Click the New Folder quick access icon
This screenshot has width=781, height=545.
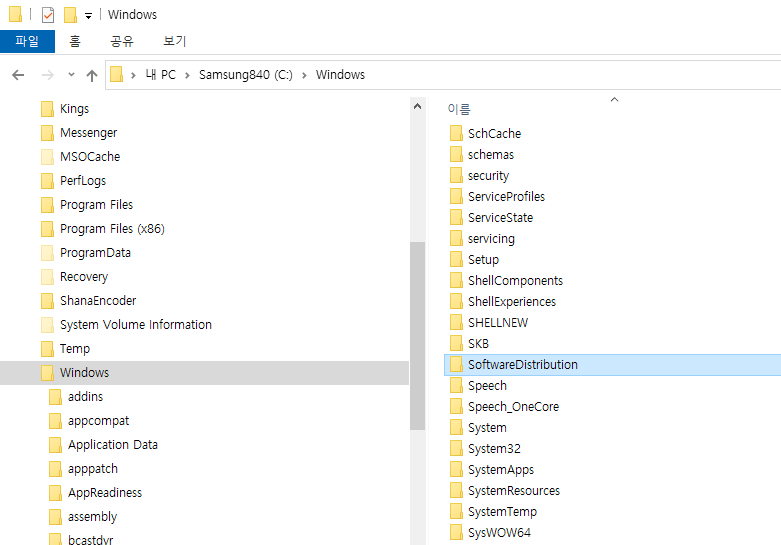70,15
